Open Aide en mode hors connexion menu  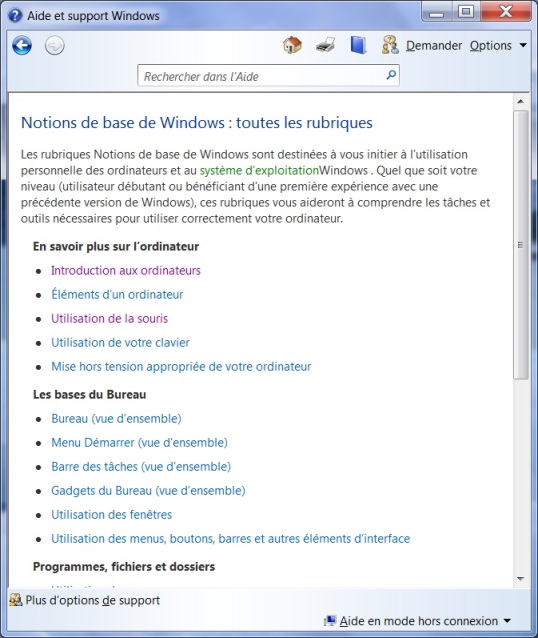tap(424, 621)
